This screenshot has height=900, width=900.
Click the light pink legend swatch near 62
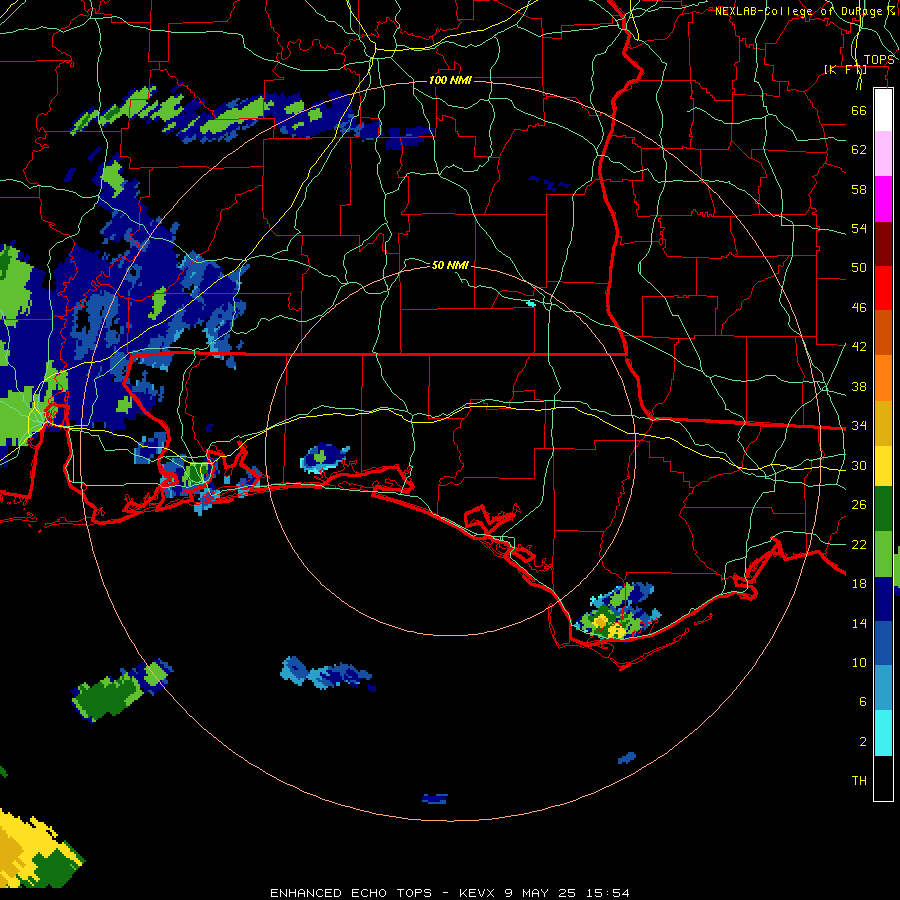pos(883,153)
